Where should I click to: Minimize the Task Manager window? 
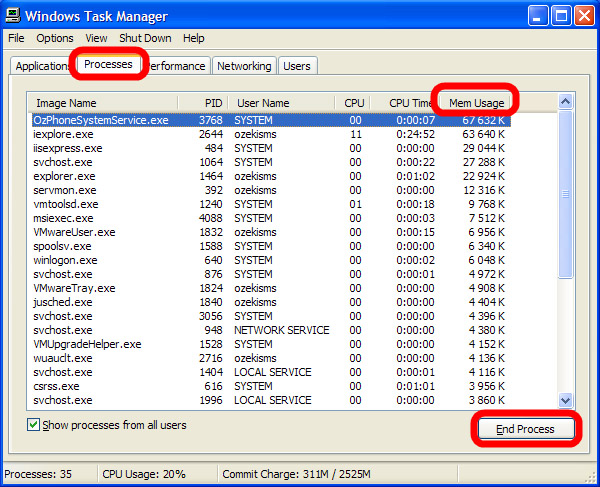click(538, 16)
